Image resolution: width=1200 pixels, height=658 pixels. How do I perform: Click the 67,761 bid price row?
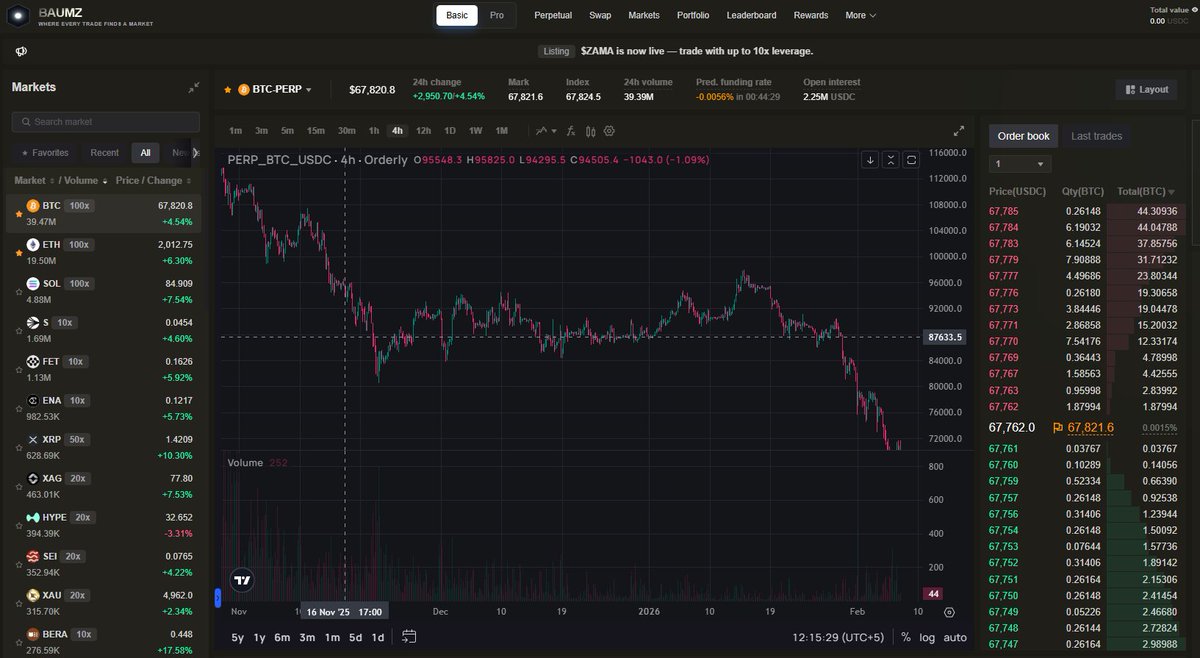[x=1084, y=449]
